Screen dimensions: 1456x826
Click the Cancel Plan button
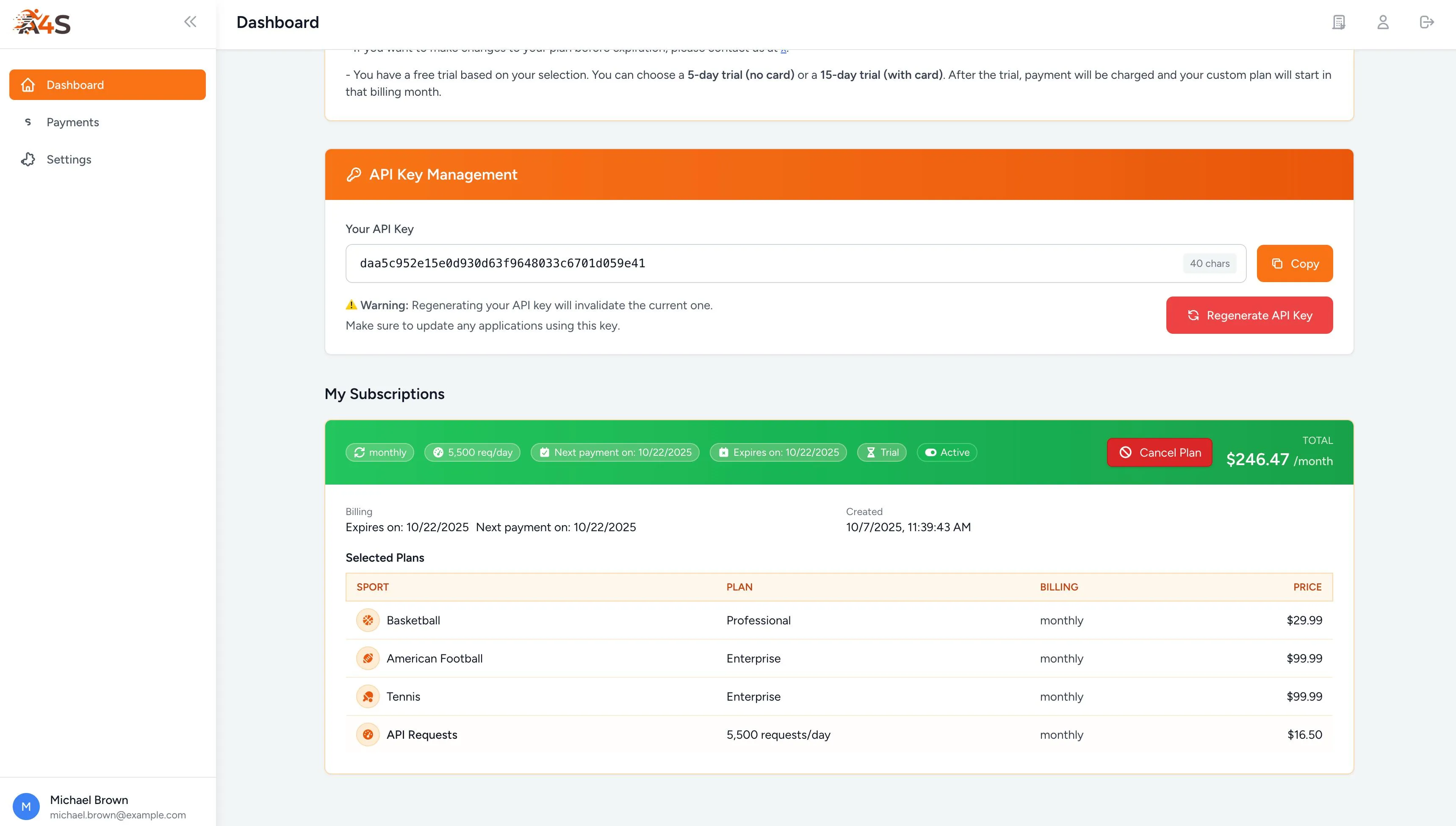coord(1160,452)
